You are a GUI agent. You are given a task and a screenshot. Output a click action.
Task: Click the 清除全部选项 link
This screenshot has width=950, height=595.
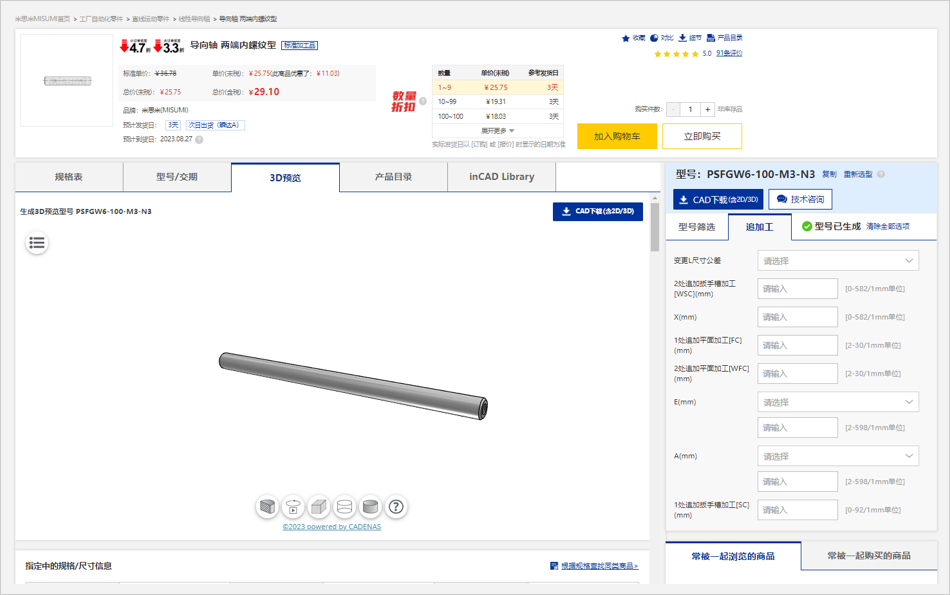point(887,227)
